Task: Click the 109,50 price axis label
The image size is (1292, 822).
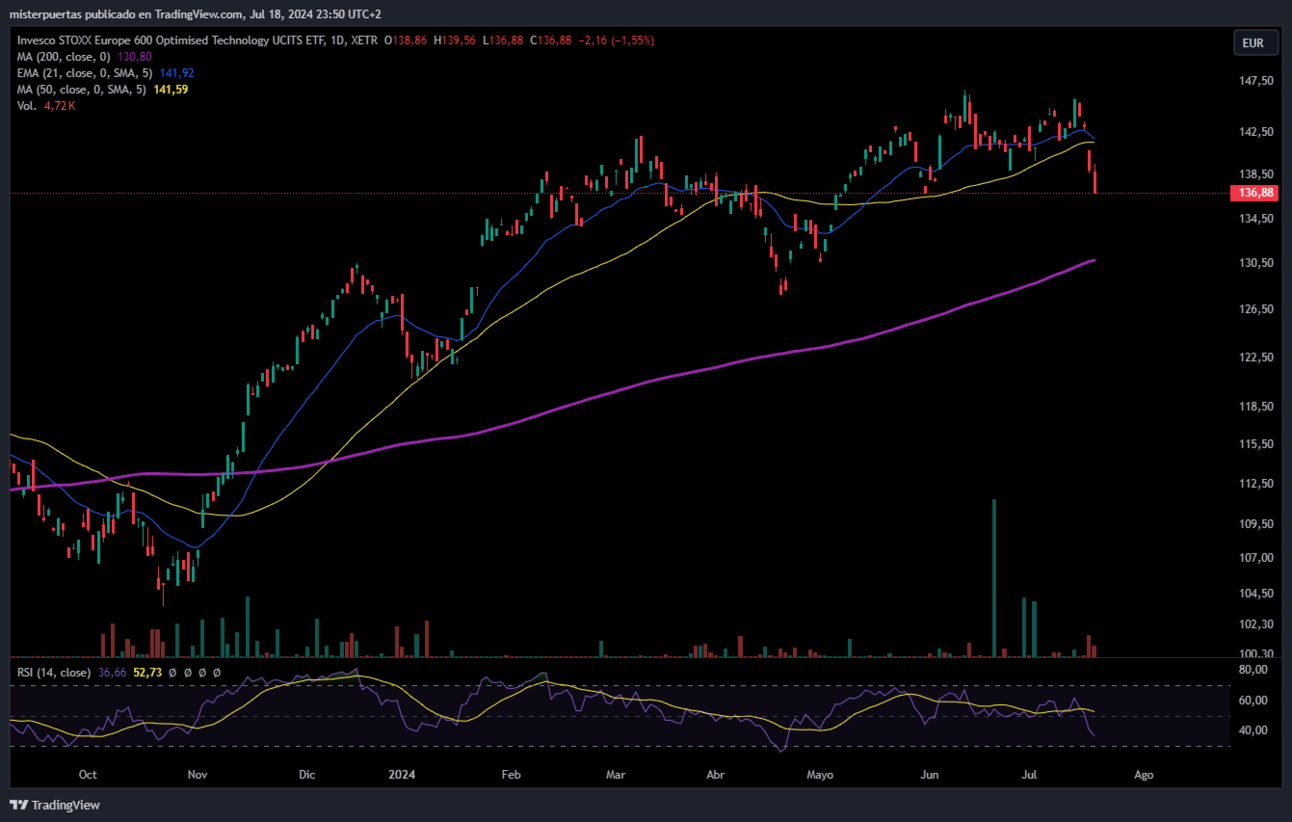Action: tap(1254, 523)
